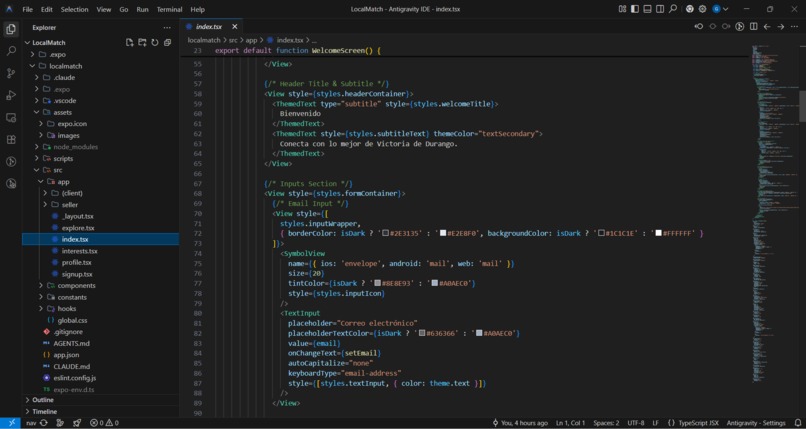Click New Folder icon in Explorer header
Image resolution: width=806 pixels, height=429 pixels.
[x=142, y=43]
